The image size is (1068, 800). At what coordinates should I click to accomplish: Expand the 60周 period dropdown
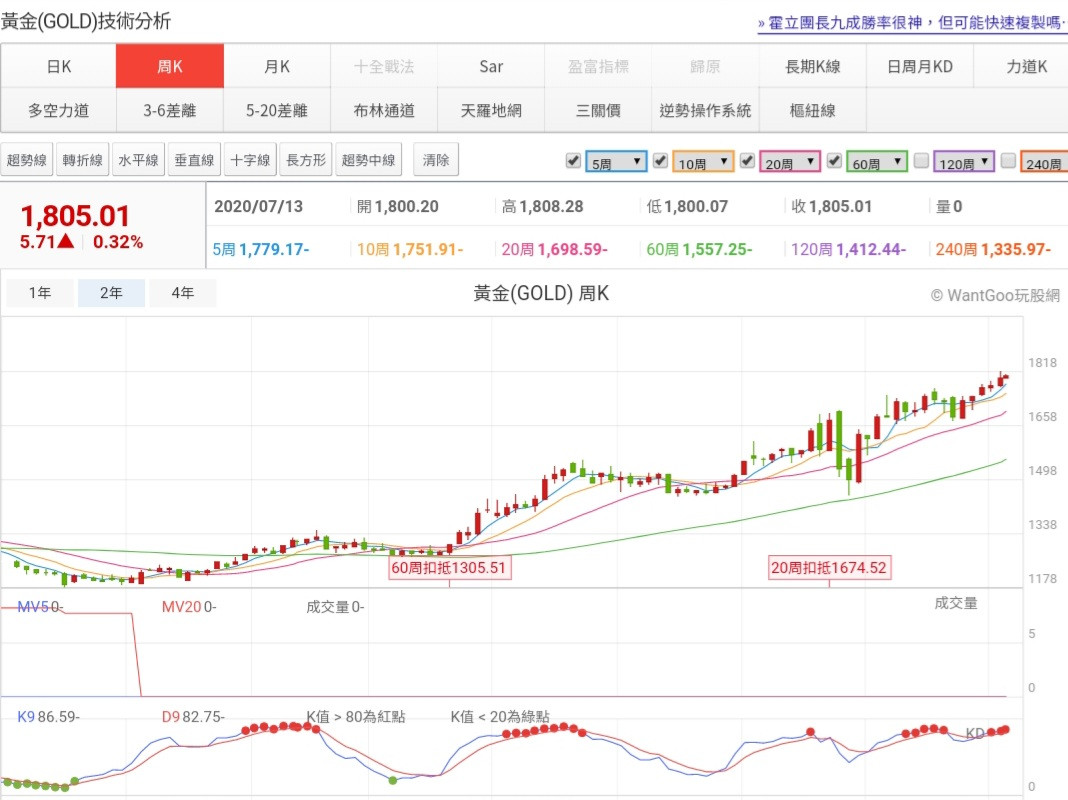click(x=877, y=162)
